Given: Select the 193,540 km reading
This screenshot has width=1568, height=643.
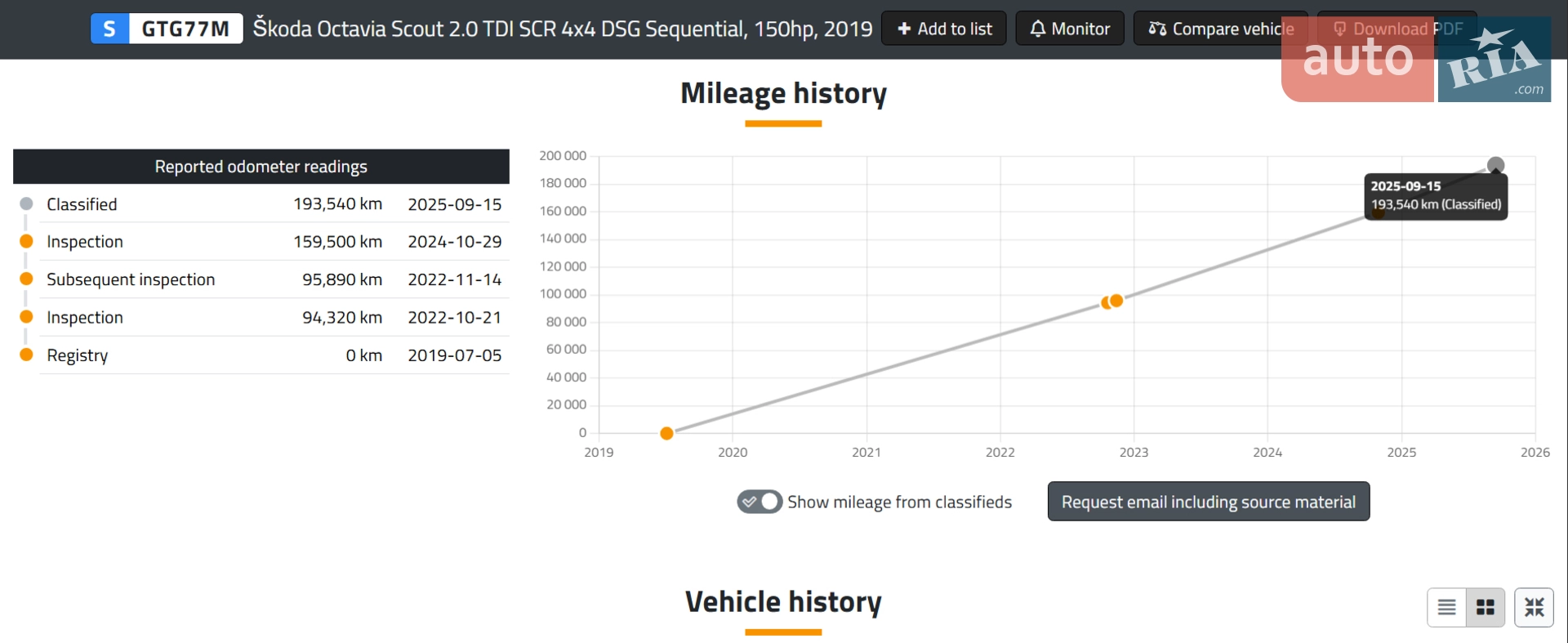Looking at the screenshot, I should pyautogui.click(x=338, y=204).
